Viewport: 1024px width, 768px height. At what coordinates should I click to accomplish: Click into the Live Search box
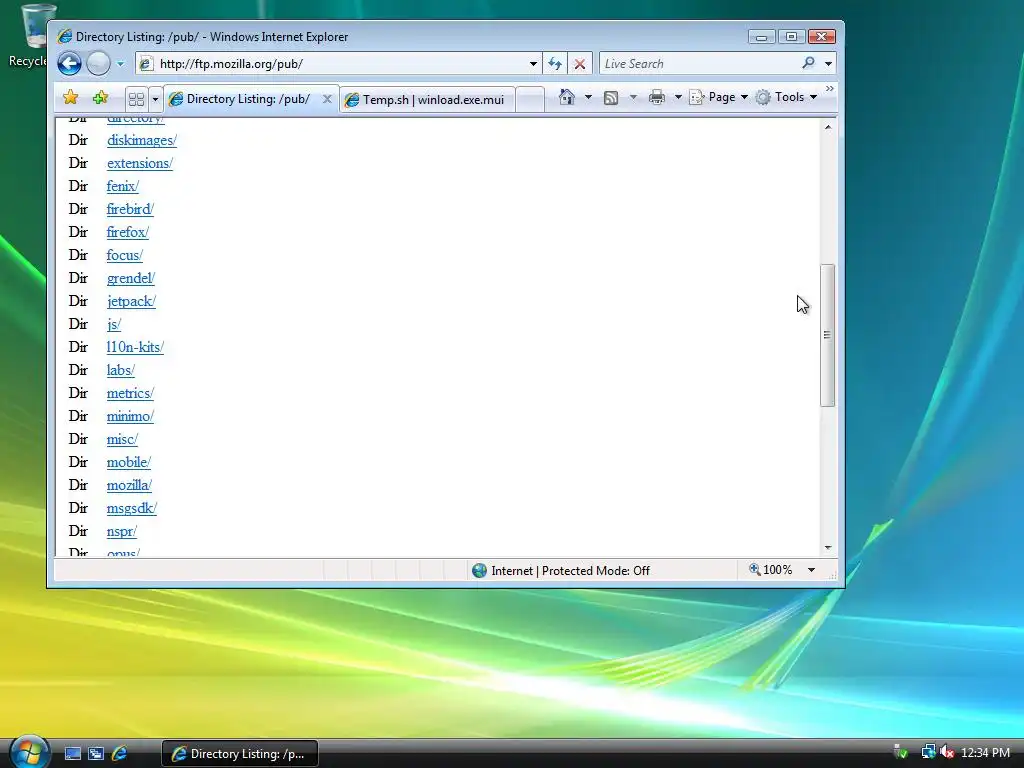pyautogui.click(x=700, y=63)
